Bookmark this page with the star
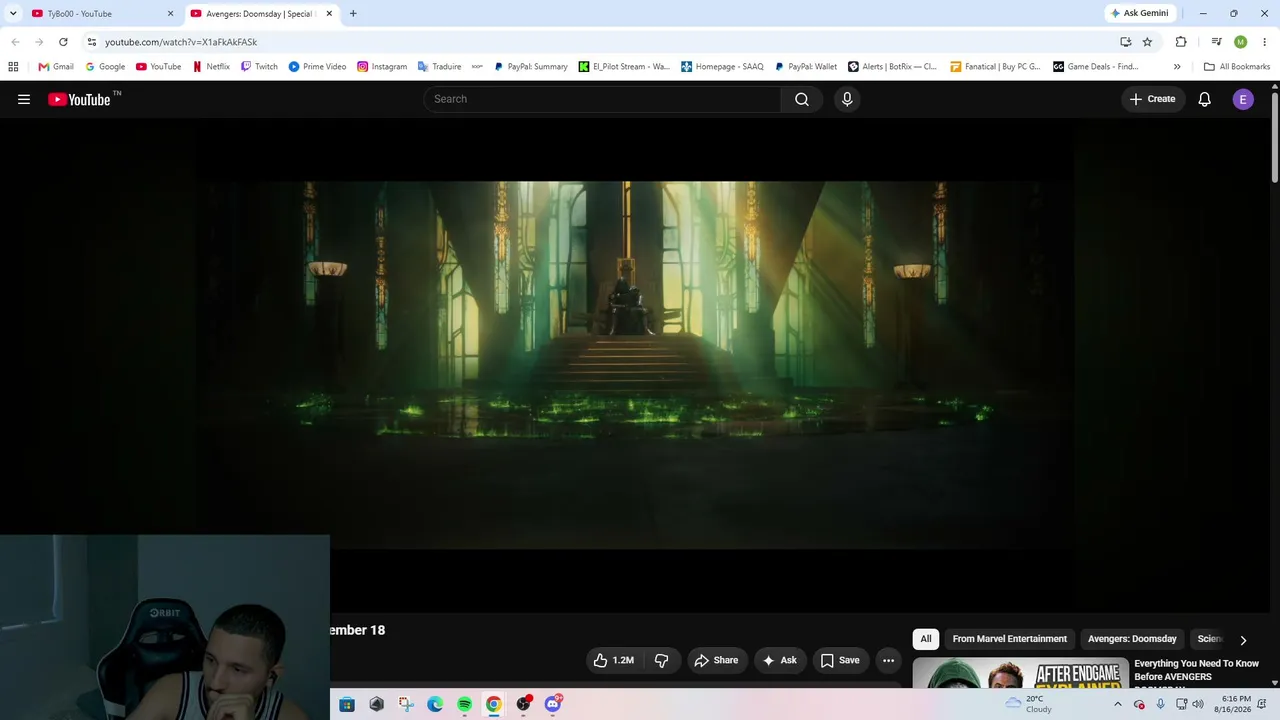 1147,42
